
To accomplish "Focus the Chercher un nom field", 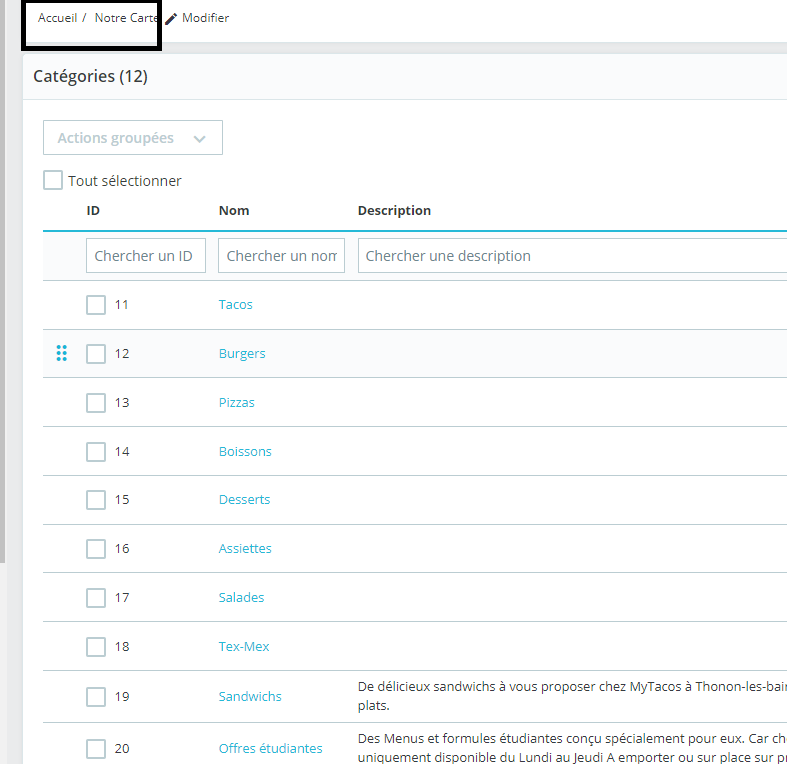I will pos(282,256).
